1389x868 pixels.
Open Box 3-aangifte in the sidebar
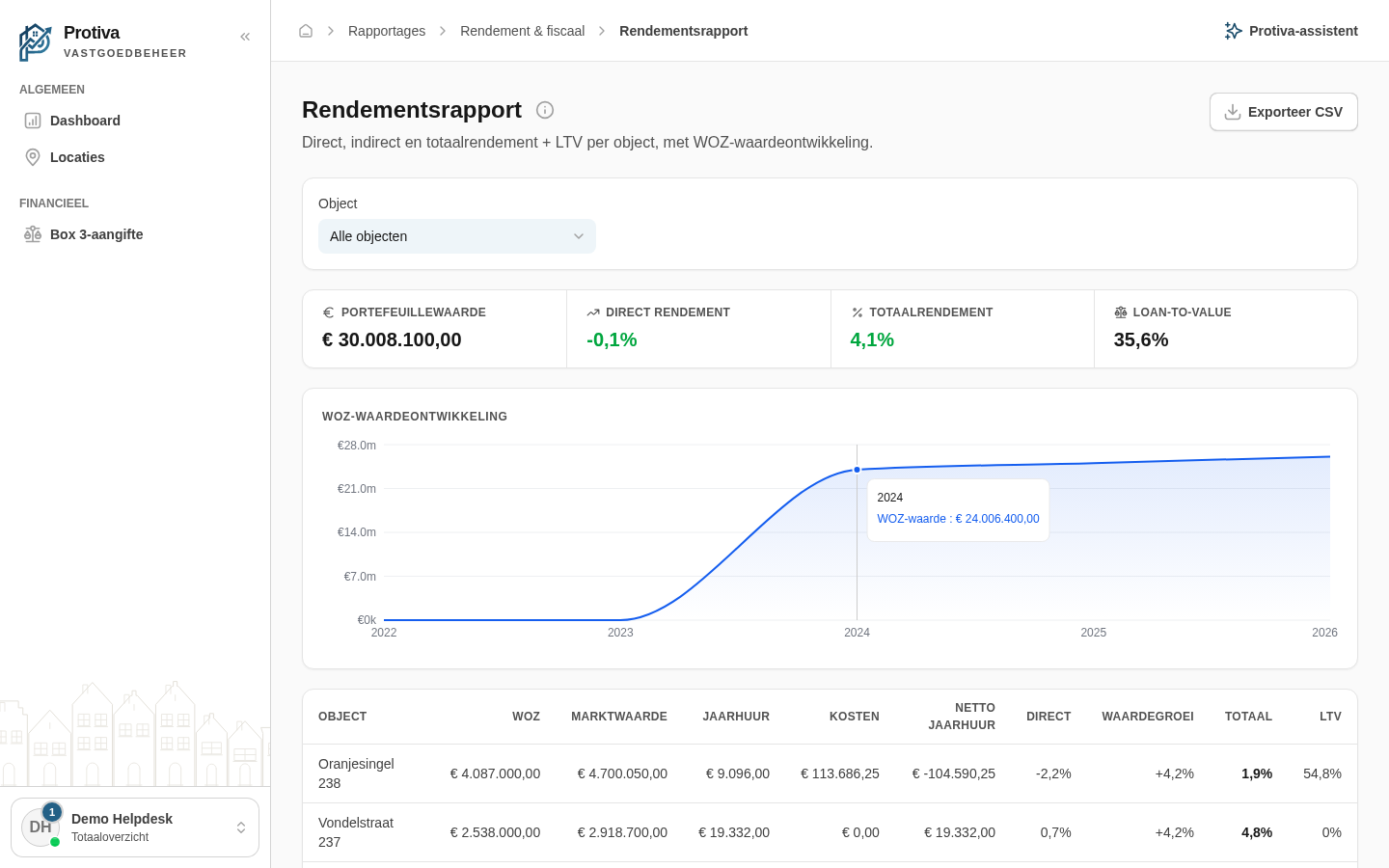(x=135, y=234)
